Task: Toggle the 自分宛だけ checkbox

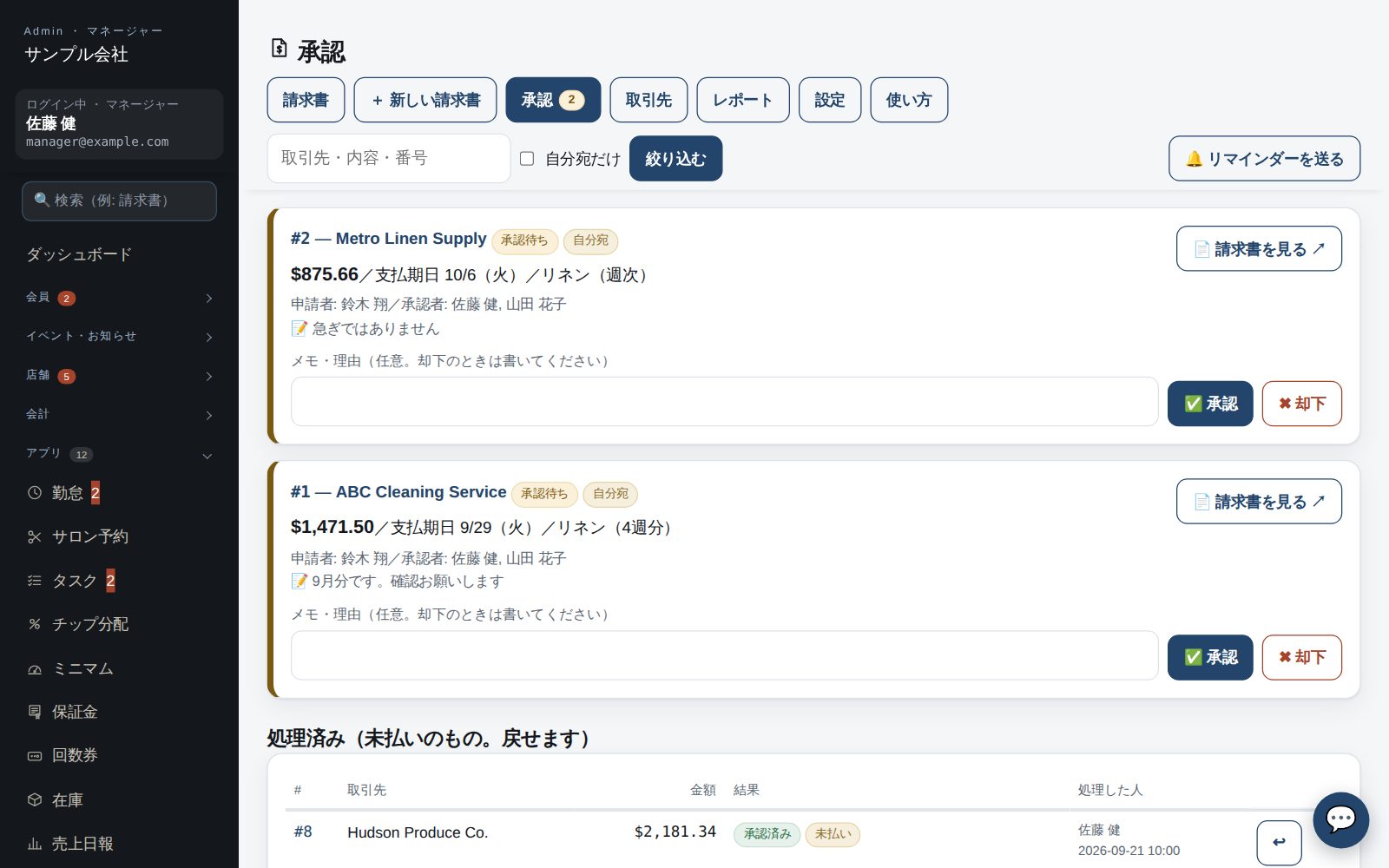Action: pos(527,159)
